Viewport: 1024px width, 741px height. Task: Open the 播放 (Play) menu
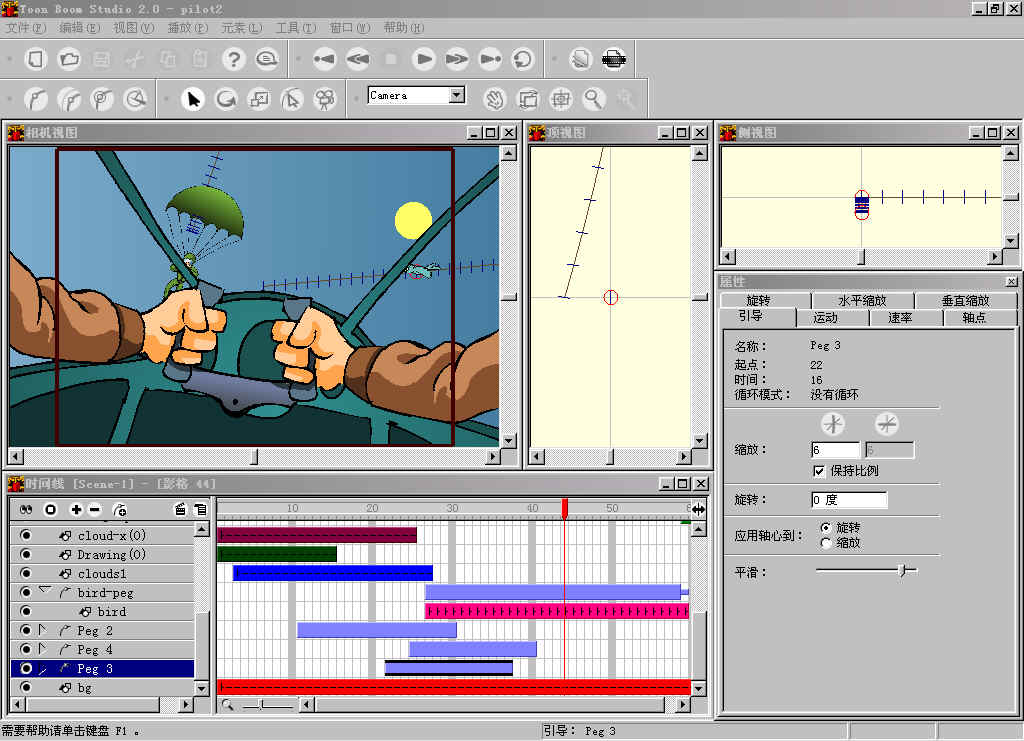[x=187, y=27]
